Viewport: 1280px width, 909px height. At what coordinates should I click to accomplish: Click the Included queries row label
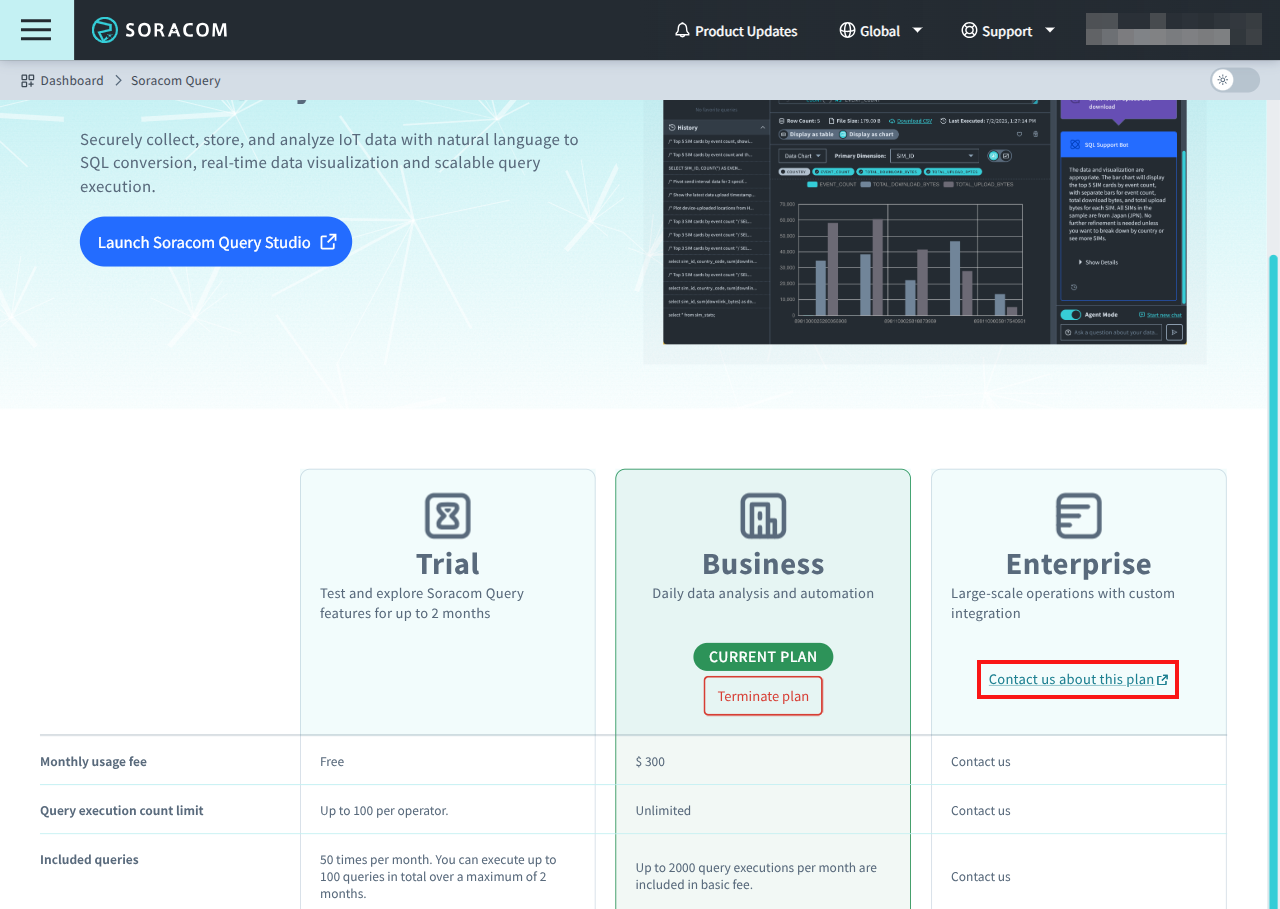coord(89,859)
